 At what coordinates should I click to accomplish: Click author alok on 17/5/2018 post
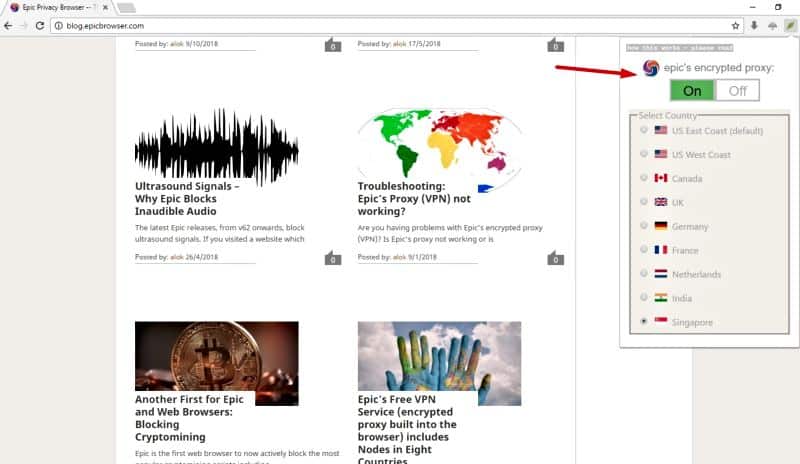coord(399,44)
